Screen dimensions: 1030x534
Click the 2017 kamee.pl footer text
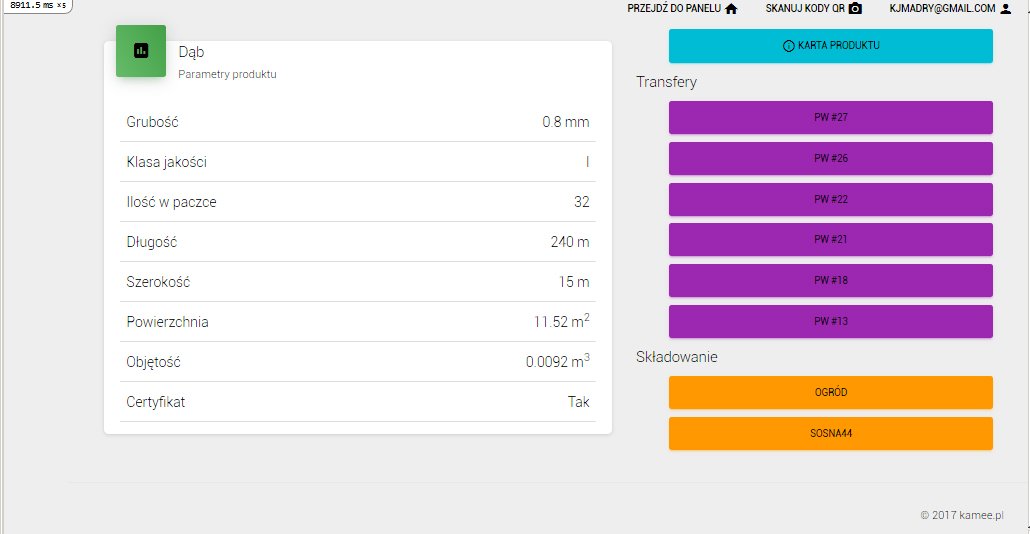click(960, 516)
